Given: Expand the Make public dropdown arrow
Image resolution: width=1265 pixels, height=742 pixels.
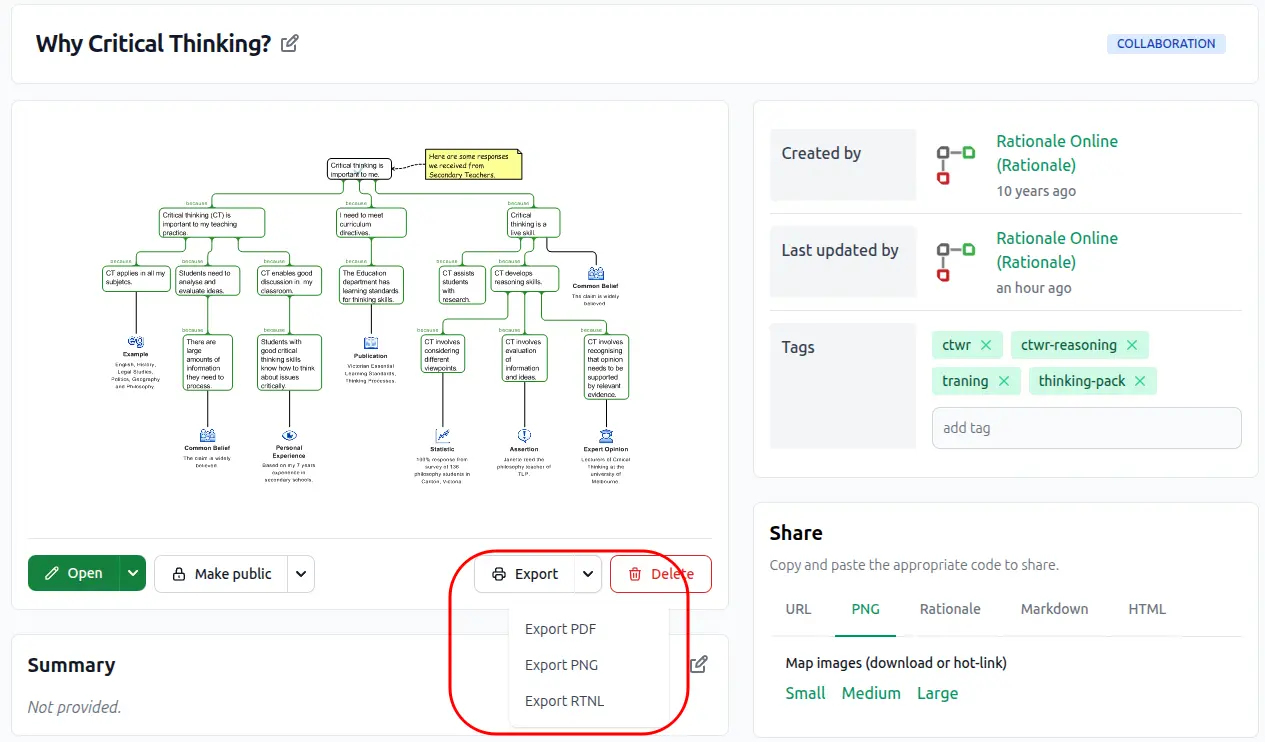Looking at the screenshot, I should (x=302, y=574).
